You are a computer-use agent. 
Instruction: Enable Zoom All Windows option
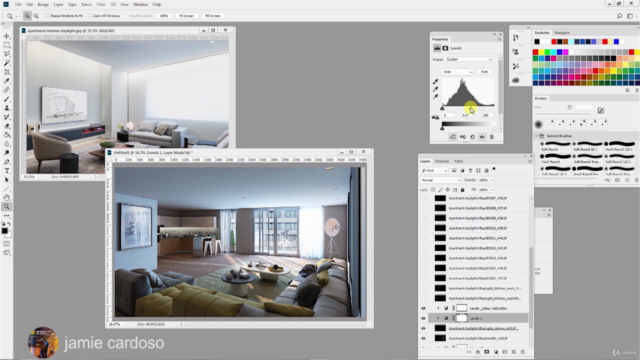click(x=90, y=16)
